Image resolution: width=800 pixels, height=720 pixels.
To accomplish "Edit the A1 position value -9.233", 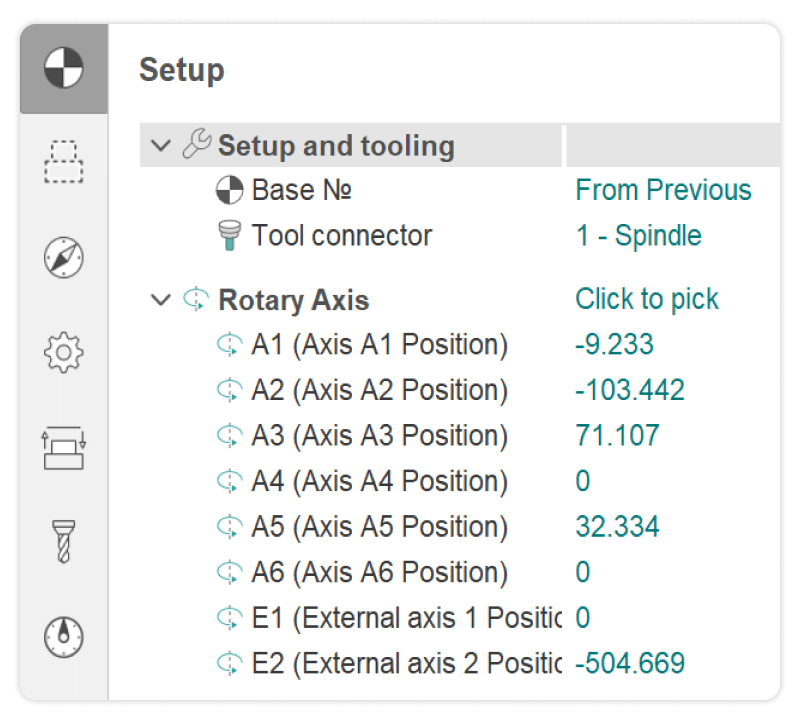I will coord(614,345).
